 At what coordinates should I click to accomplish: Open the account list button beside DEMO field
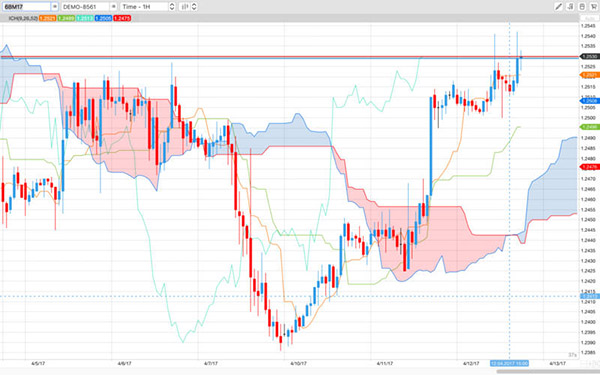point(114,7)
